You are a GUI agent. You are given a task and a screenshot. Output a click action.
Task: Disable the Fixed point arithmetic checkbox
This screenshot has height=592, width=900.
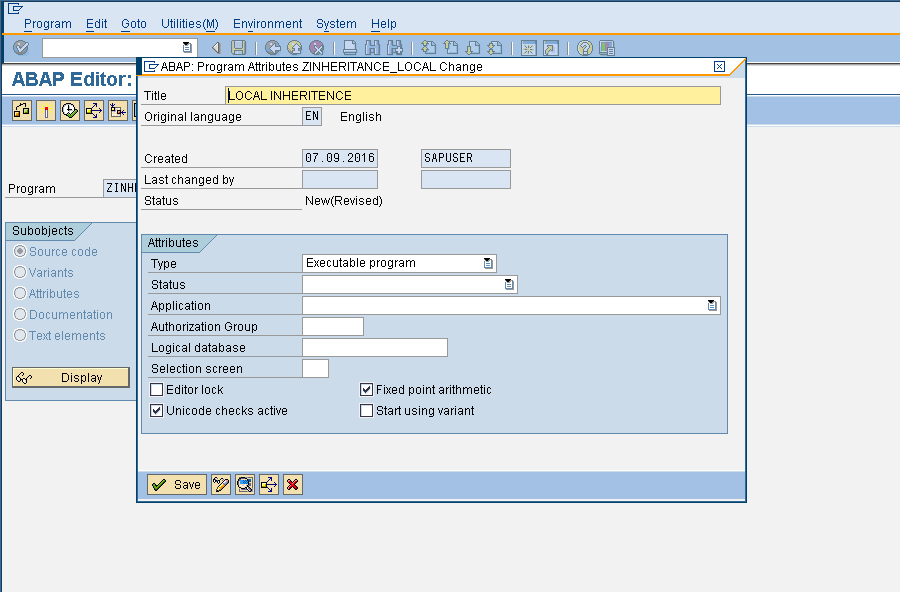[x=367, y=389]
